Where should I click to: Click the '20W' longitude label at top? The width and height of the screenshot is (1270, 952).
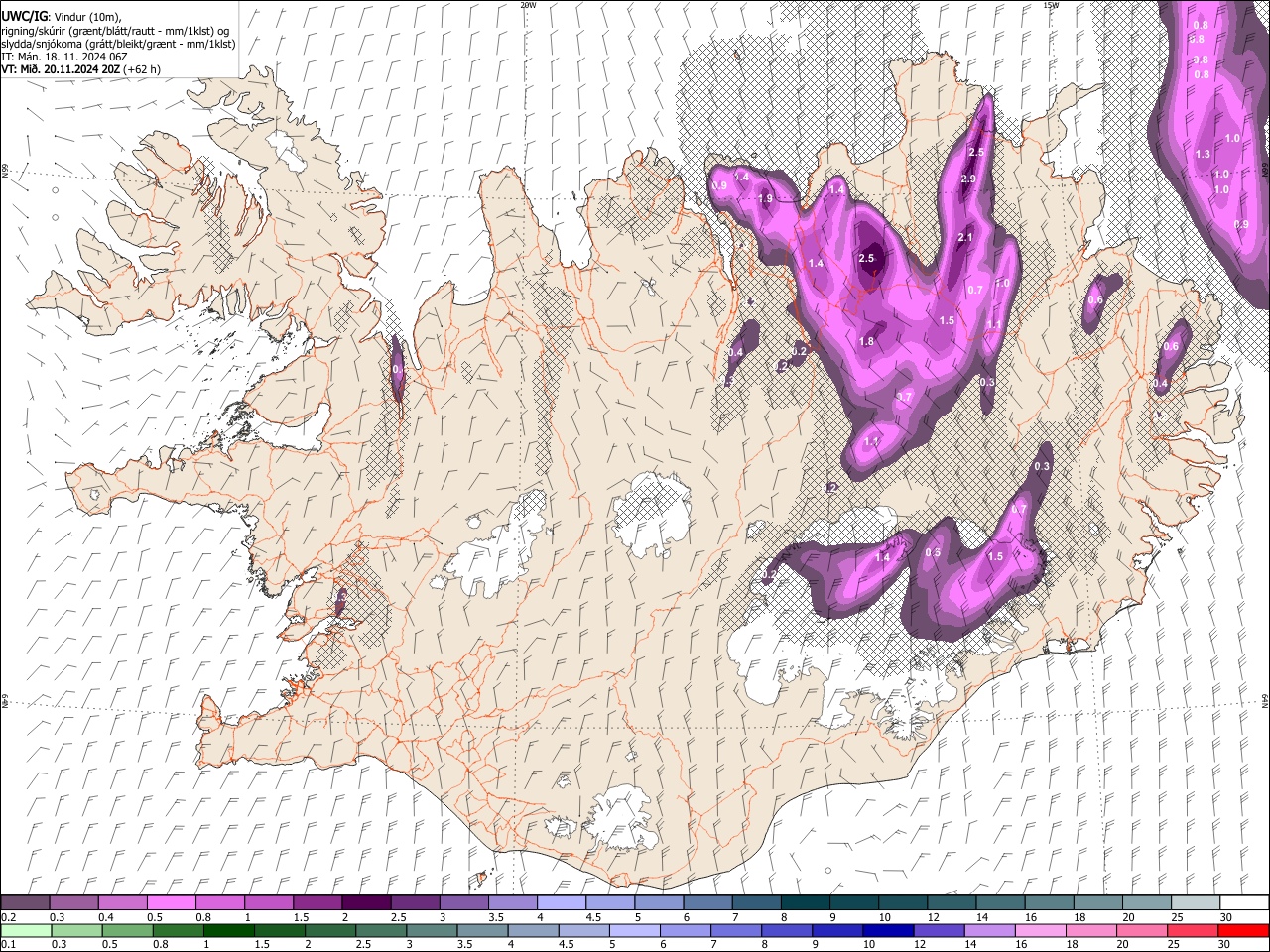[528, 4]
